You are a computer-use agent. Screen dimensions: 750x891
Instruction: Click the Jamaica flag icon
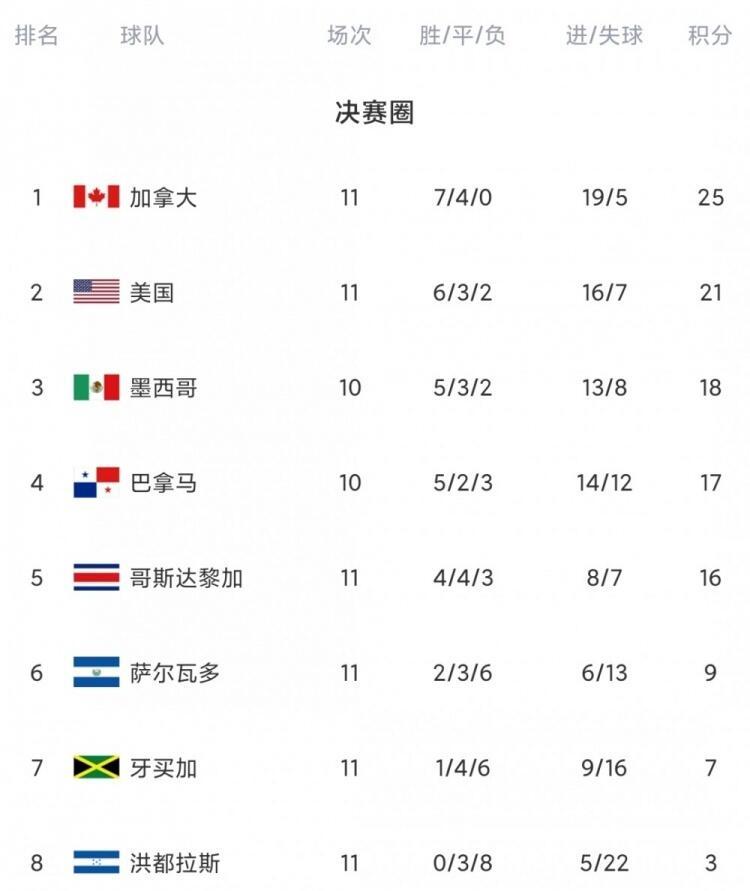(x=96, y=767)
